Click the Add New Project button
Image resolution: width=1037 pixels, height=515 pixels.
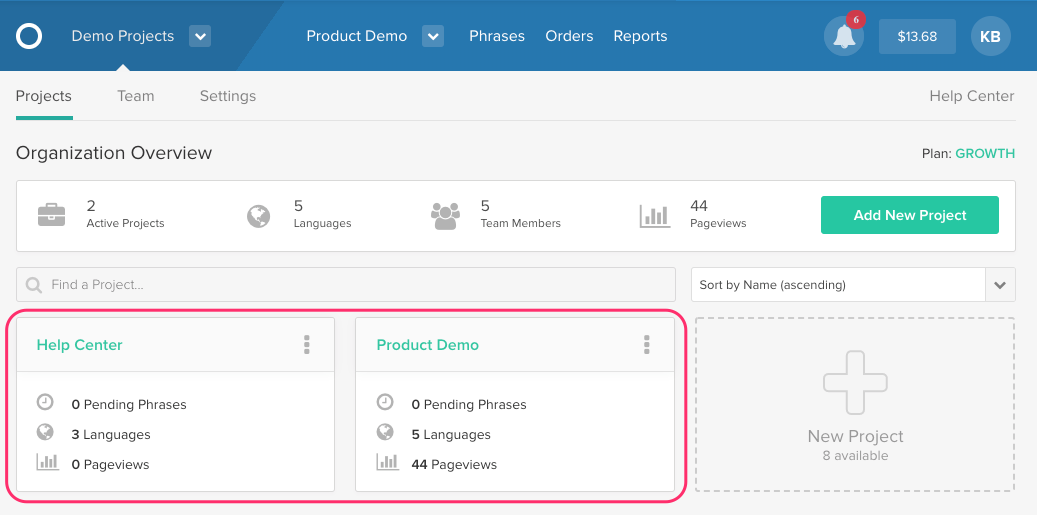tap(910, 215)
